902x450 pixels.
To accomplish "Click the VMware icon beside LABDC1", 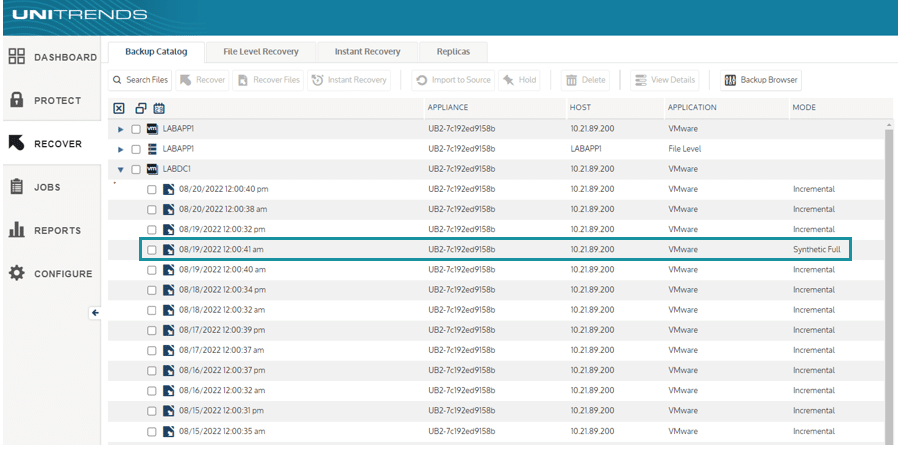I will coord(152,169).
